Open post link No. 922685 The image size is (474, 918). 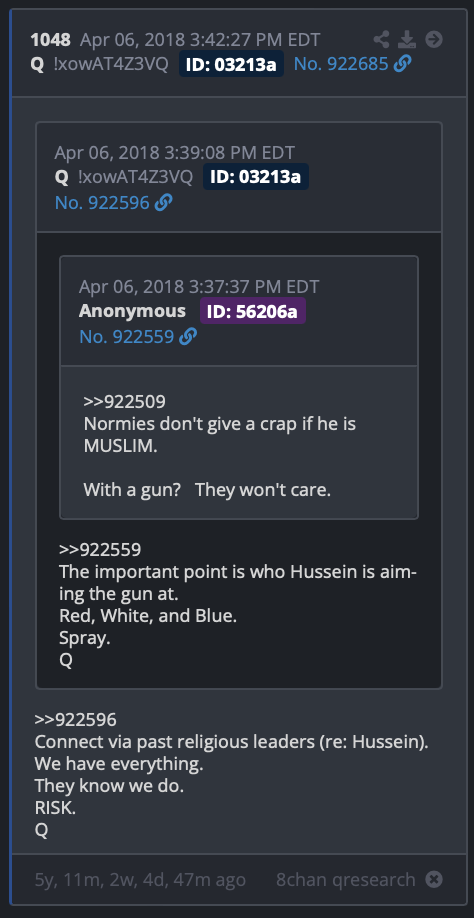341,64
